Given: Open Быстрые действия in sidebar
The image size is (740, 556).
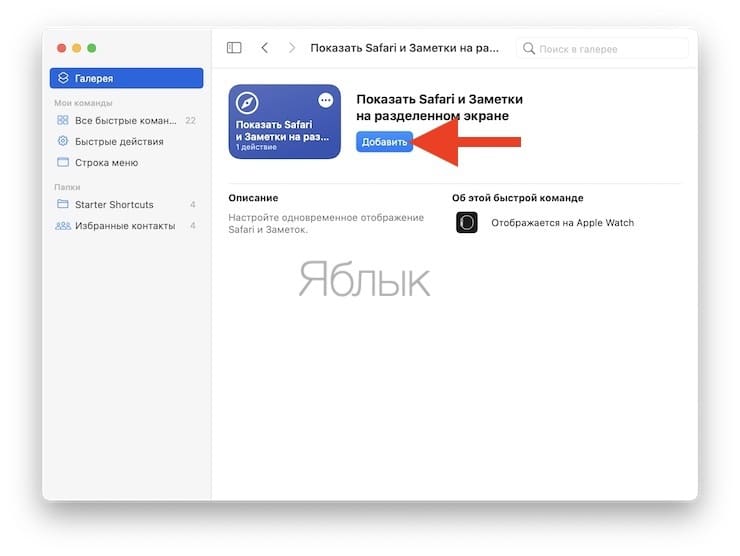Looking at the screenshot, I should 126,141.
